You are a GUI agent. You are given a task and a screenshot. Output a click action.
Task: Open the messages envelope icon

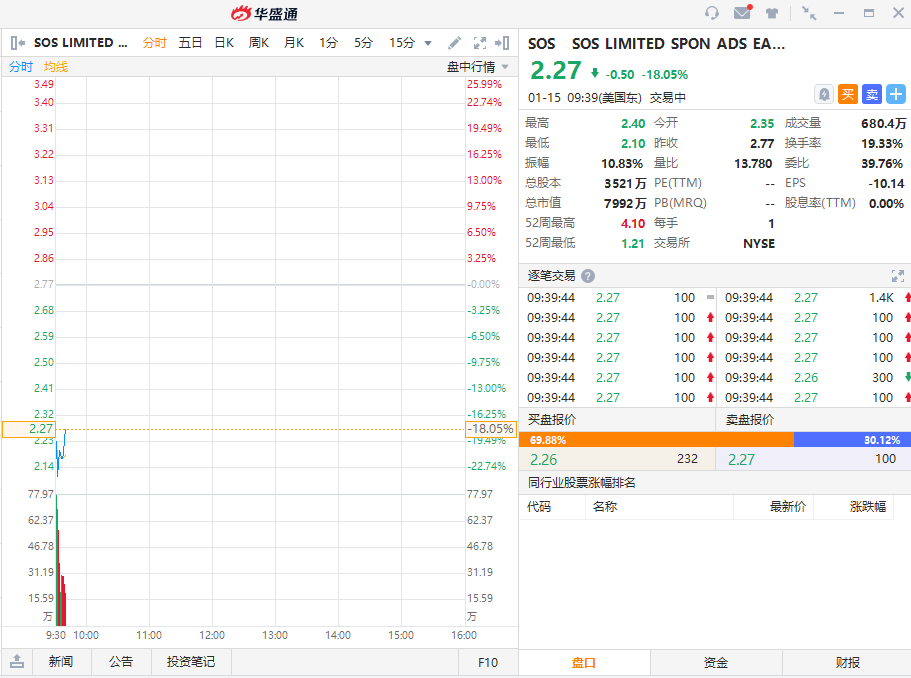(742, 13)
